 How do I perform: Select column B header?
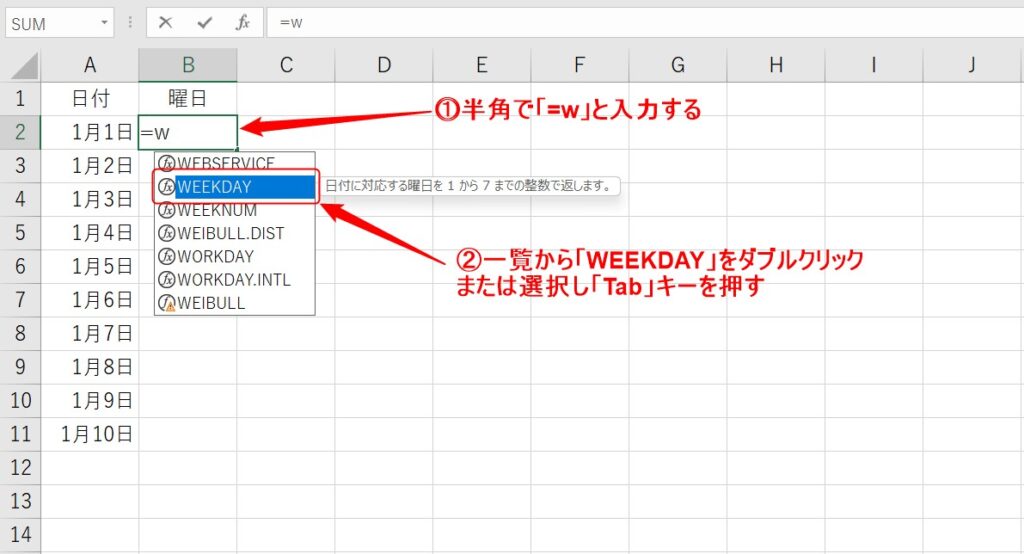[x=188, y=65]
